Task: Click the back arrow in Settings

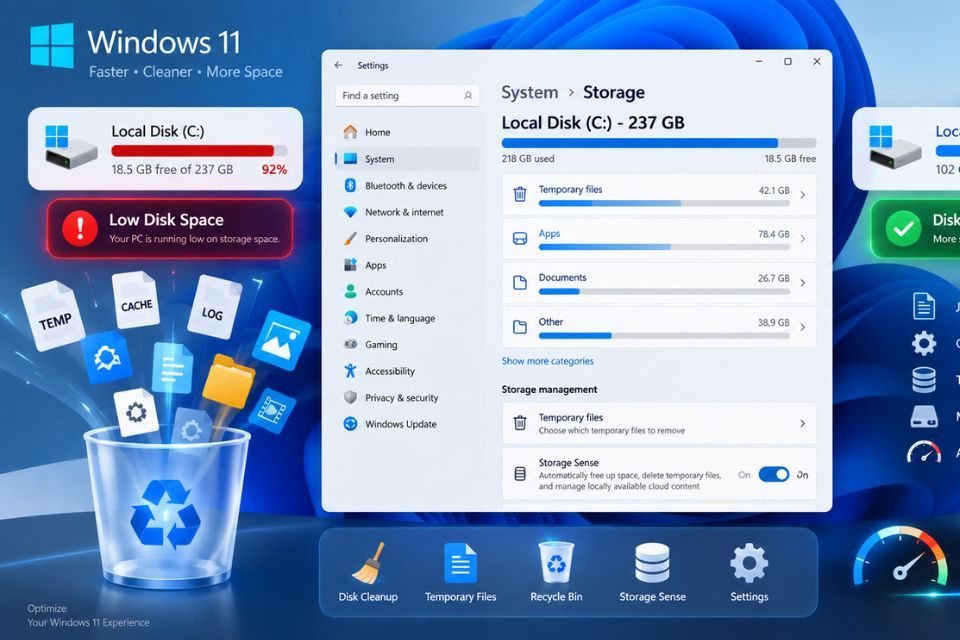Action: coord(339,65)
